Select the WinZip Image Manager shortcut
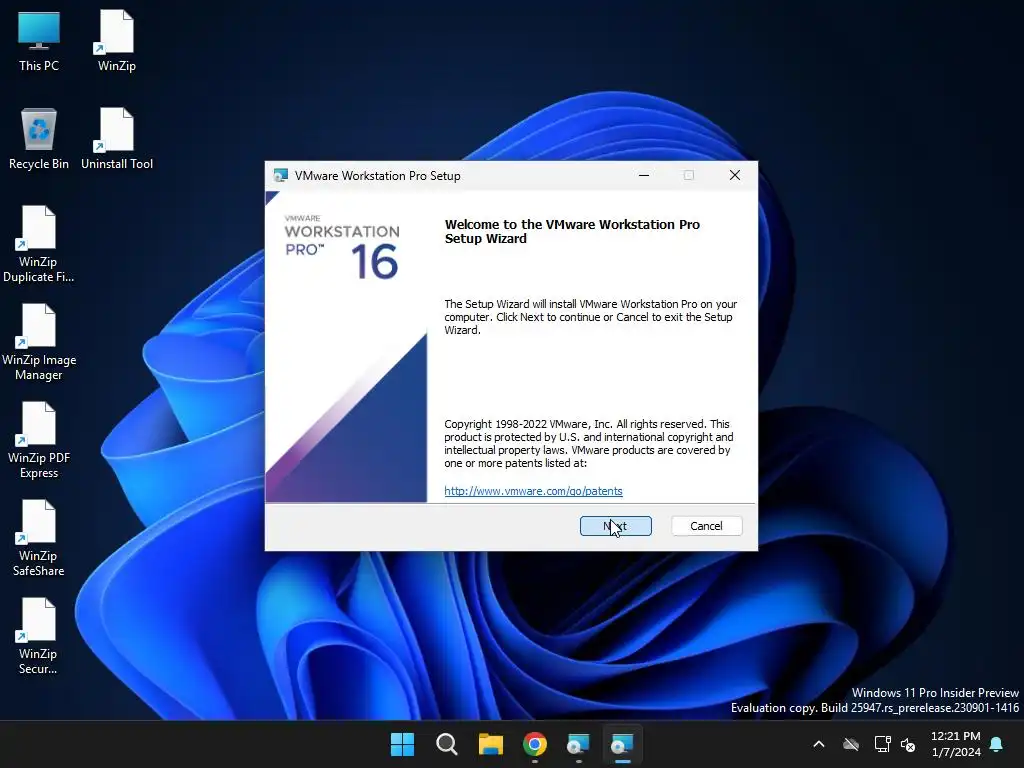 39,342
